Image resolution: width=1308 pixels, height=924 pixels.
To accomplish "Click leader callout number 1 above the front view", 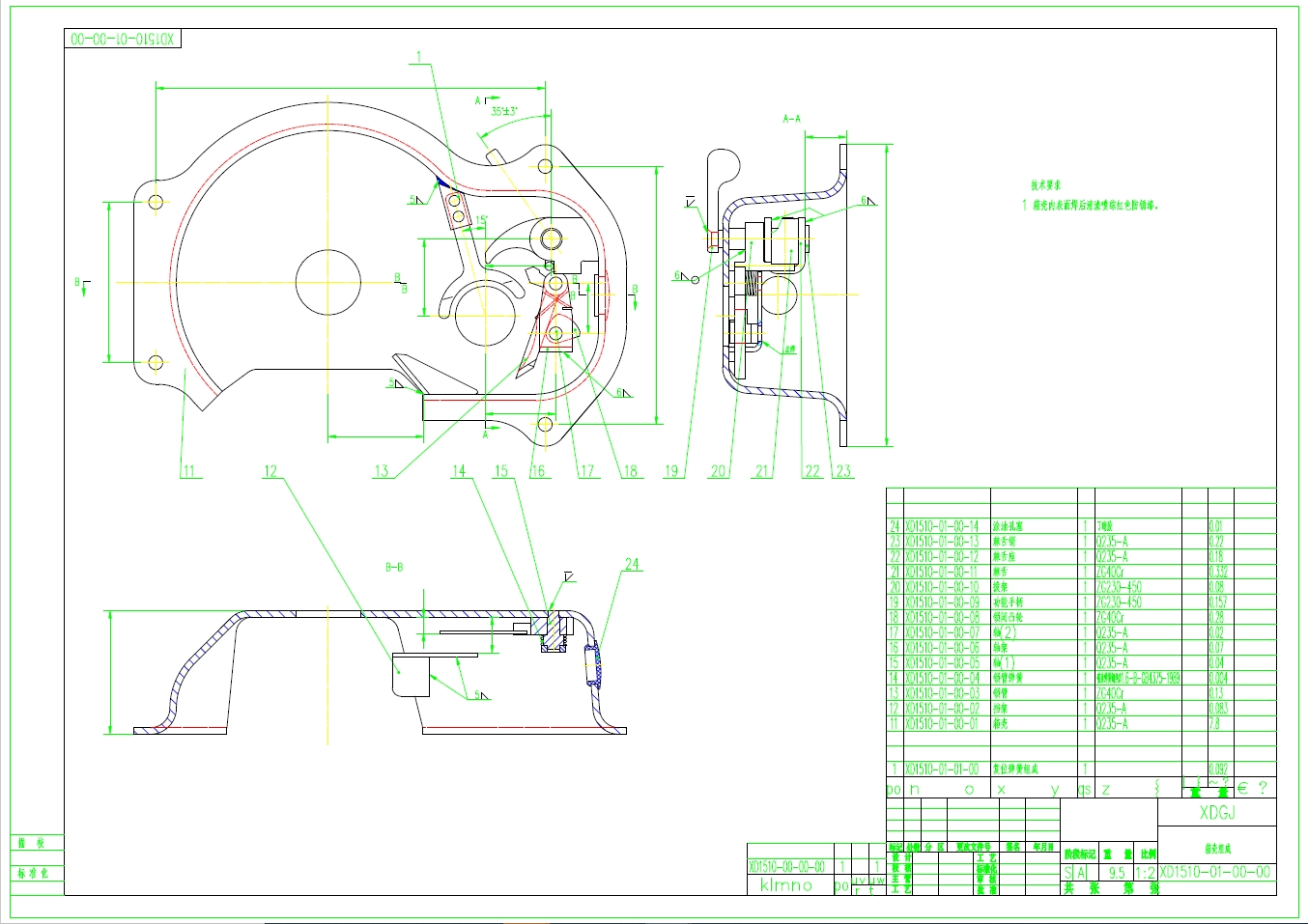I will pyautogui.click(x=419, y=56).
